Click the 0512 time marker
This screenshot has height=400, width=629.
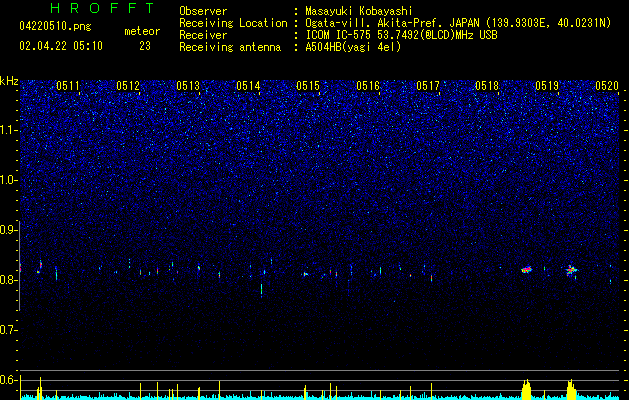128,85
